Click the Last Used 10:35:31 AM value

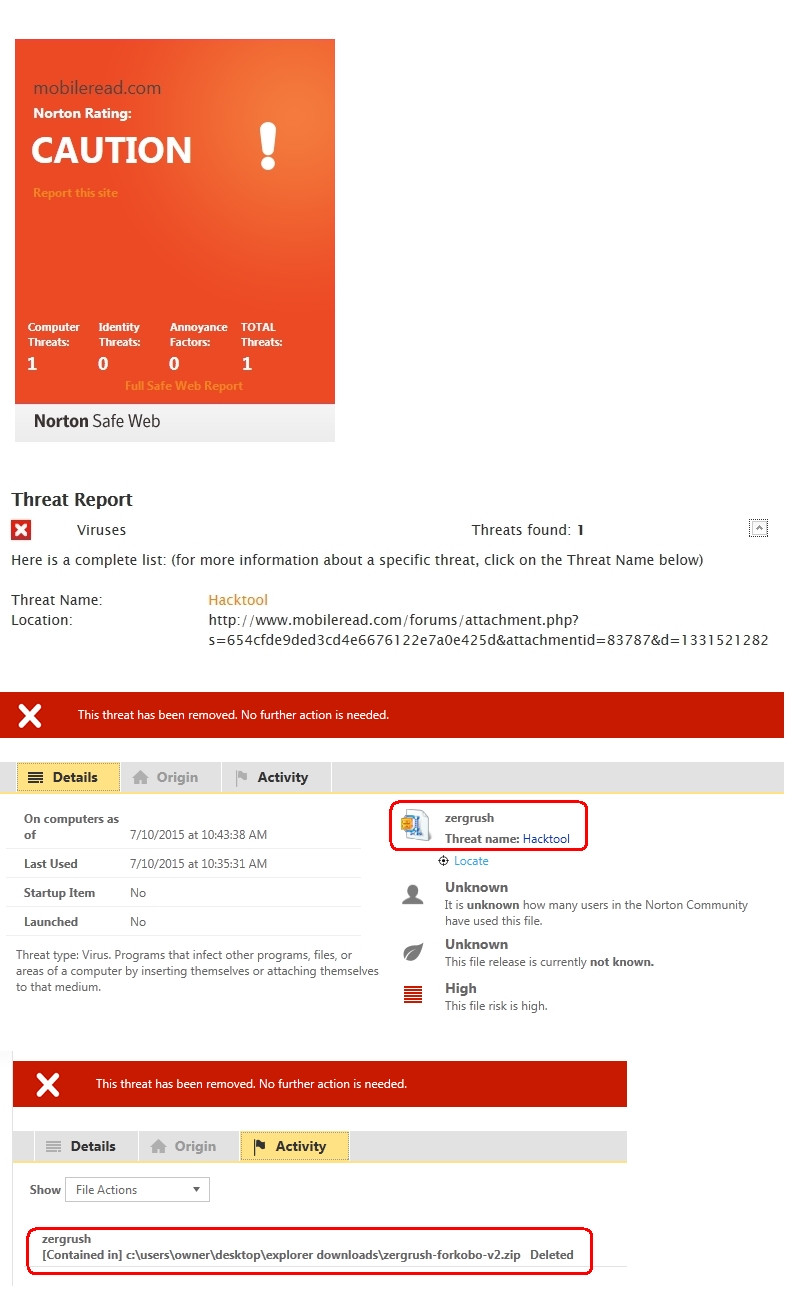point(198,864)
